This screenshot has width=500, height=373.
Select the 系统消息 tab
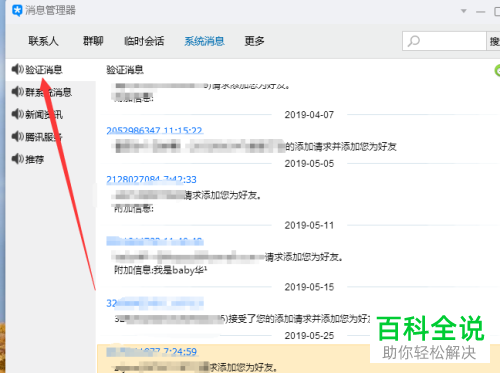[x=204, y=41]
